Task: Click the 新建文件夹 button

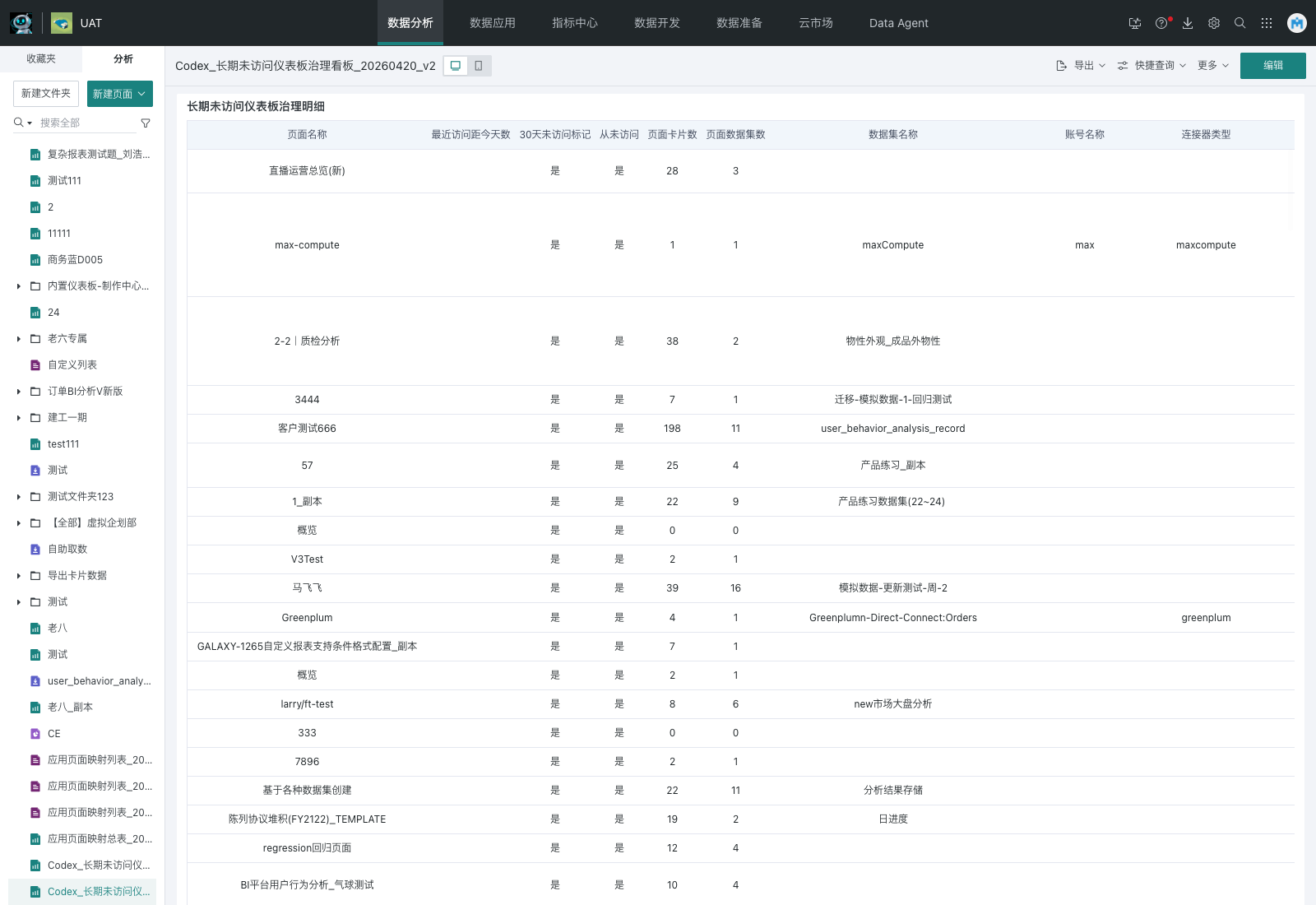Action: point(46,94)
